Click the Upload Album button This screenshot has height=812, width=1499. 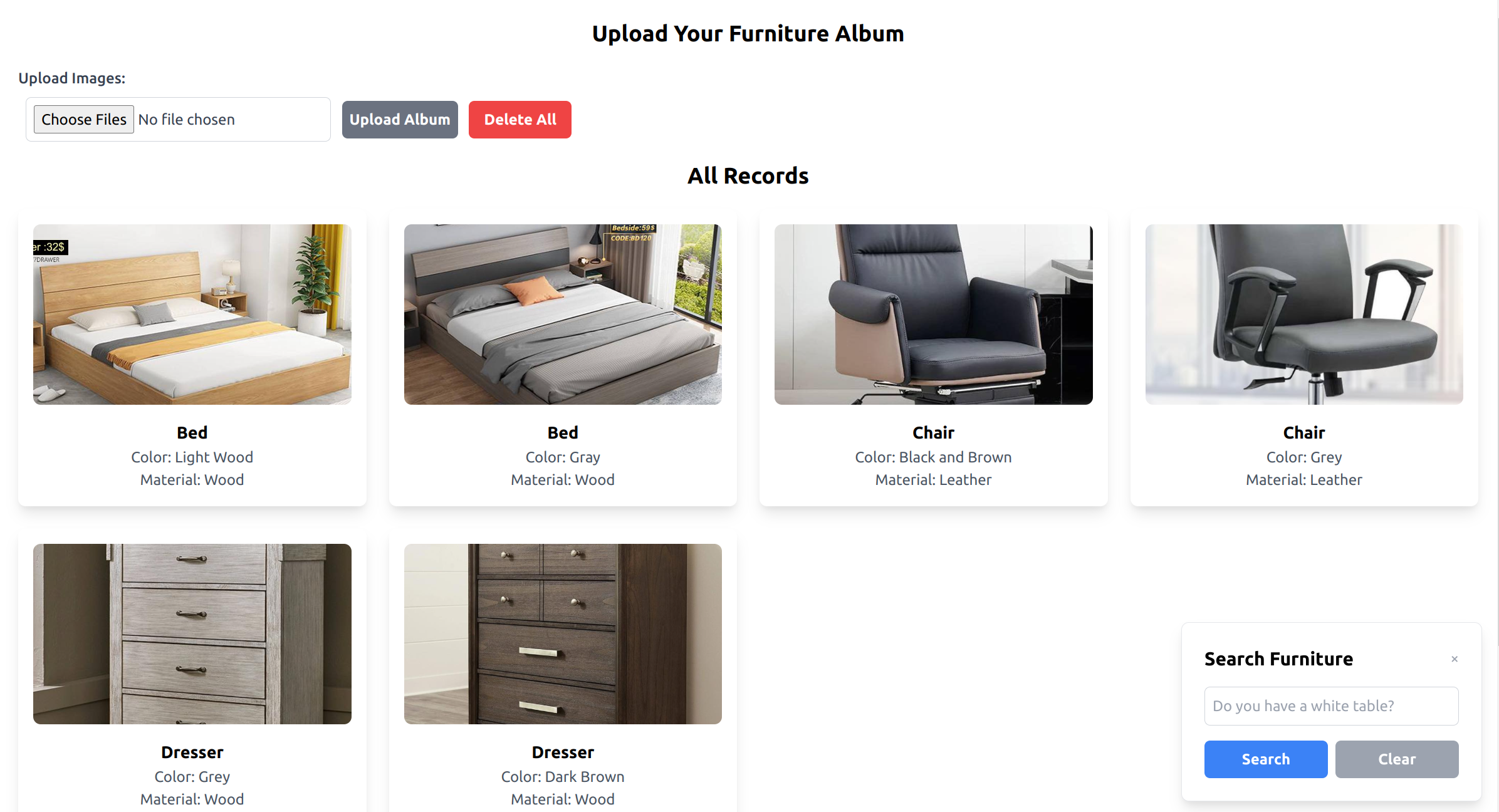pyautogui.click(x=400, y=119)
